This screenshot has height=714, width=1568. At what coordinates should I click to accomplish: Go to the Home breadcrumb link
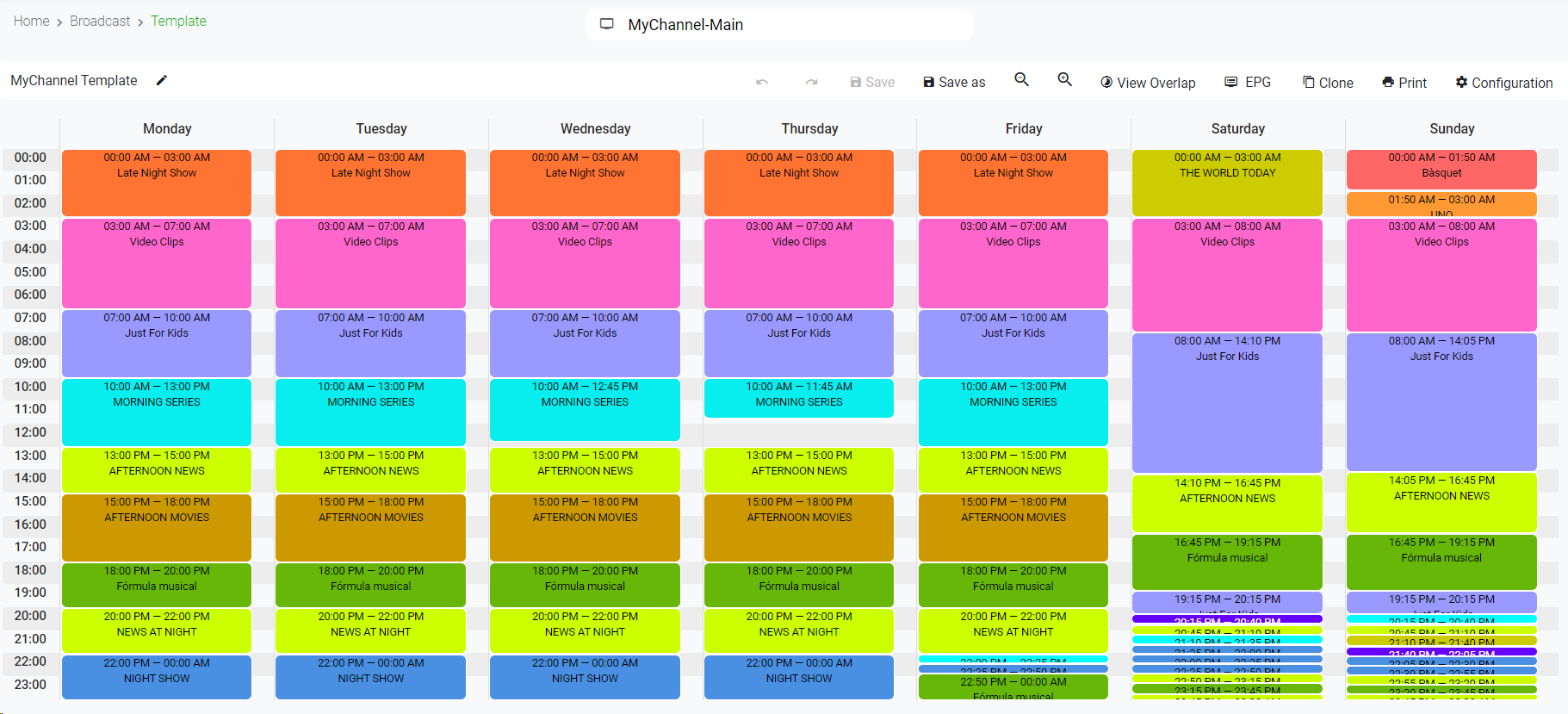(32, 21)
